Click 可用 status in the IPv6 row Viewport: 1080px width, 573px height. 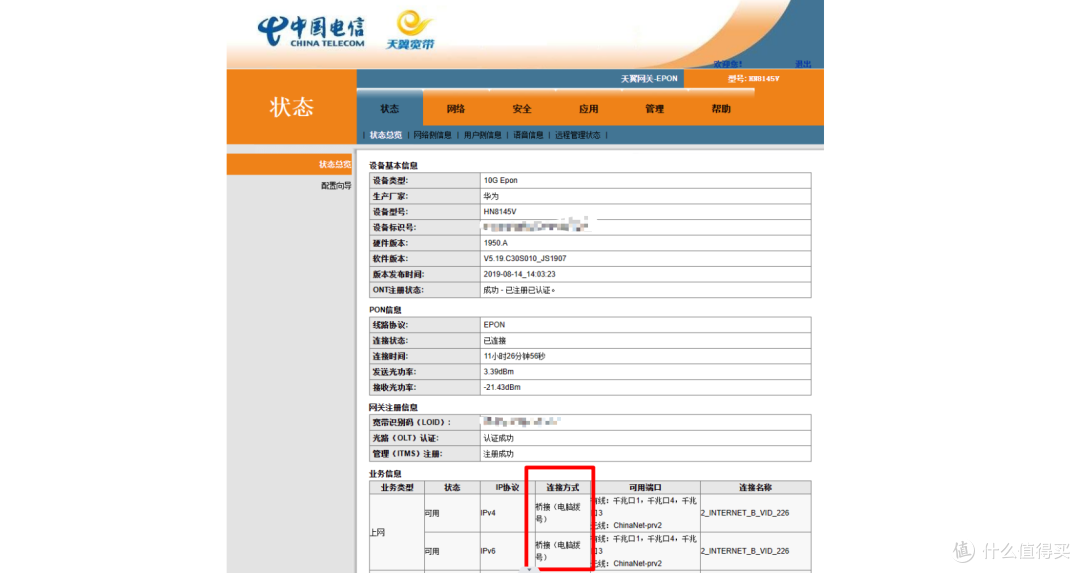(432, 551)
